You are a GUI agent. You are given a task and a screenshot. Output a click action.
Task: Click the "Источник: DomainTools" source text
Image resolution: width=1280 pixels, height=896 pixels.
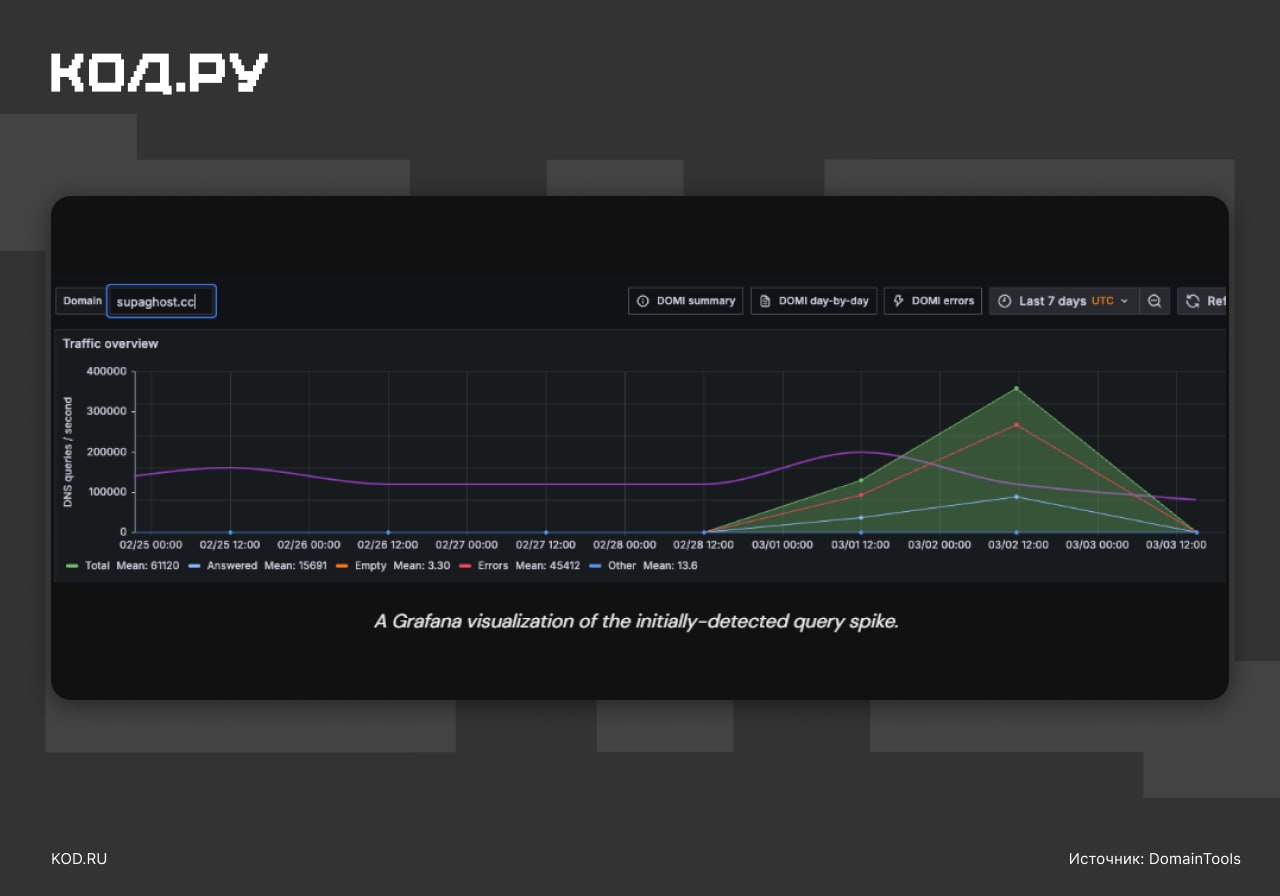point(1154,859)
